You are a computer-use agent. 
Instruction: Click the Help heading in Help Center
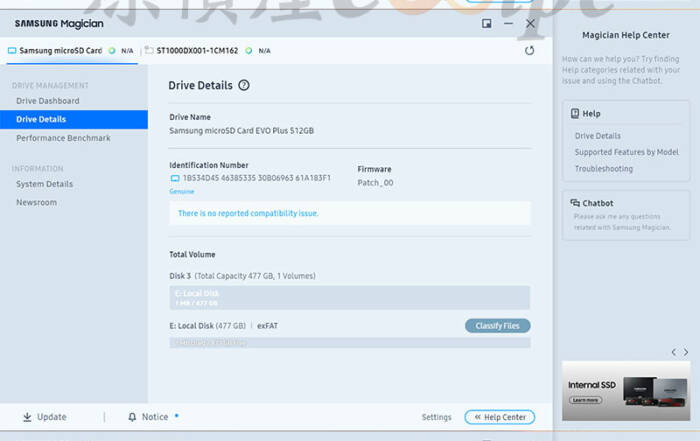point(591,113)
